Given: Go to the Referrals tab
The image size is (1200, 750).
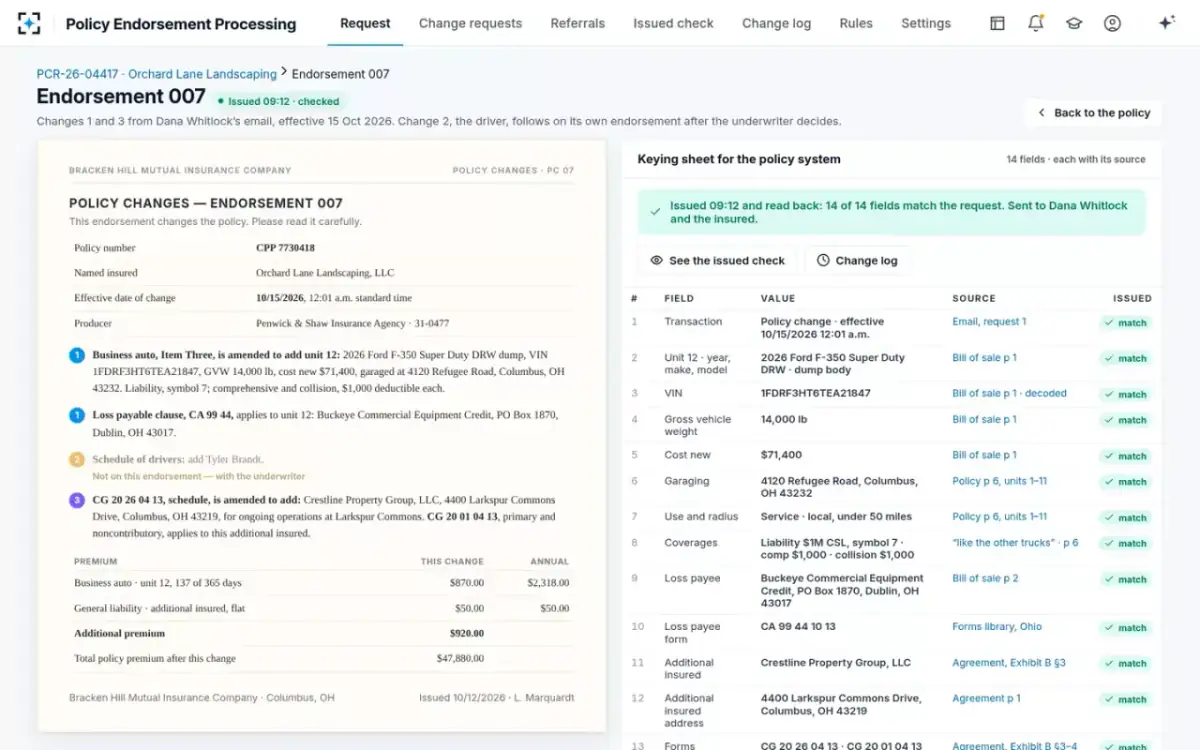Looking at the screenshot, I should tap(577, 23).
